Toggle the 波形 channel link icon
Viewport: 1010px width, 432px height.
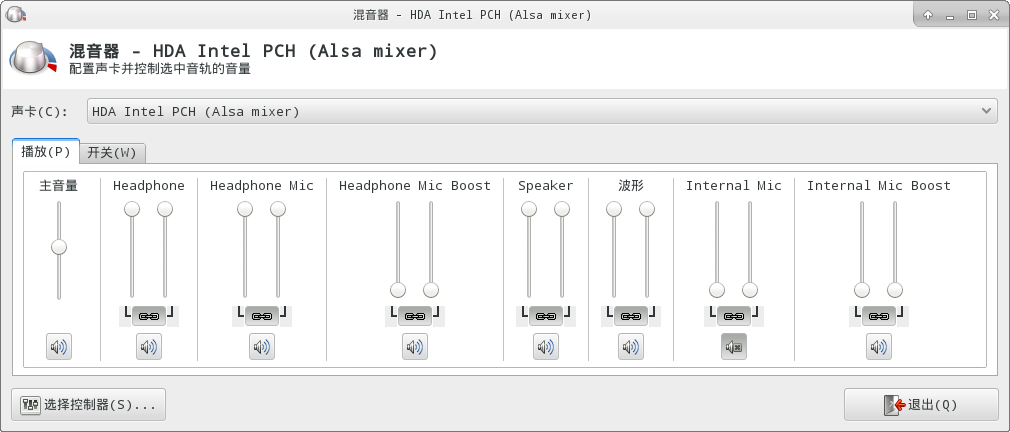coord(631,316)
